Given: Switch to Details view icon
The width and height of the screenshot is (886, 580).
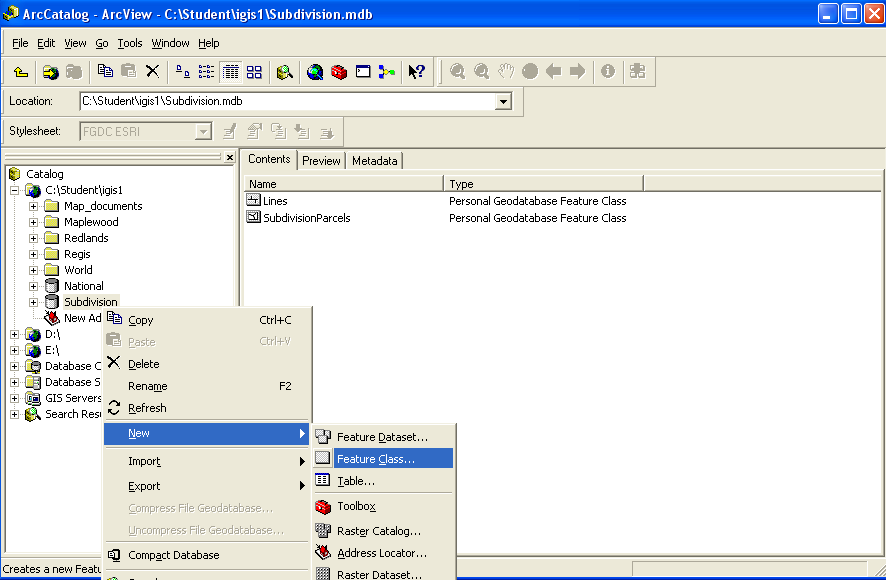Looking at the screenshot, I should 231,71.
